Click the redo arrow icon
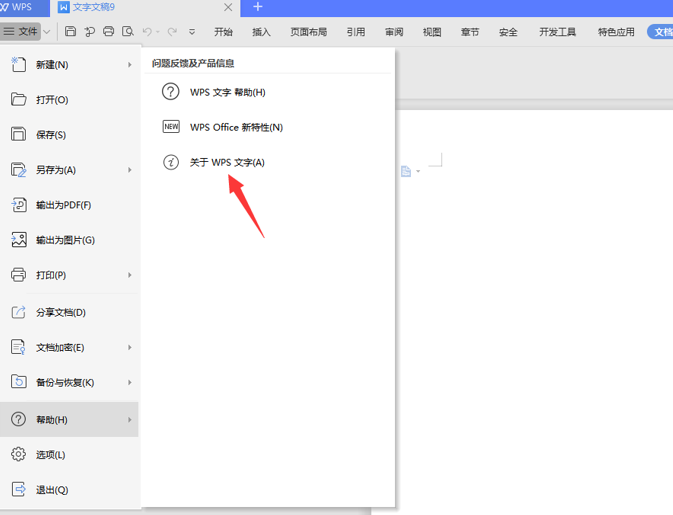Viewport: 673px width, 515px height. click(x=172, y=32)
